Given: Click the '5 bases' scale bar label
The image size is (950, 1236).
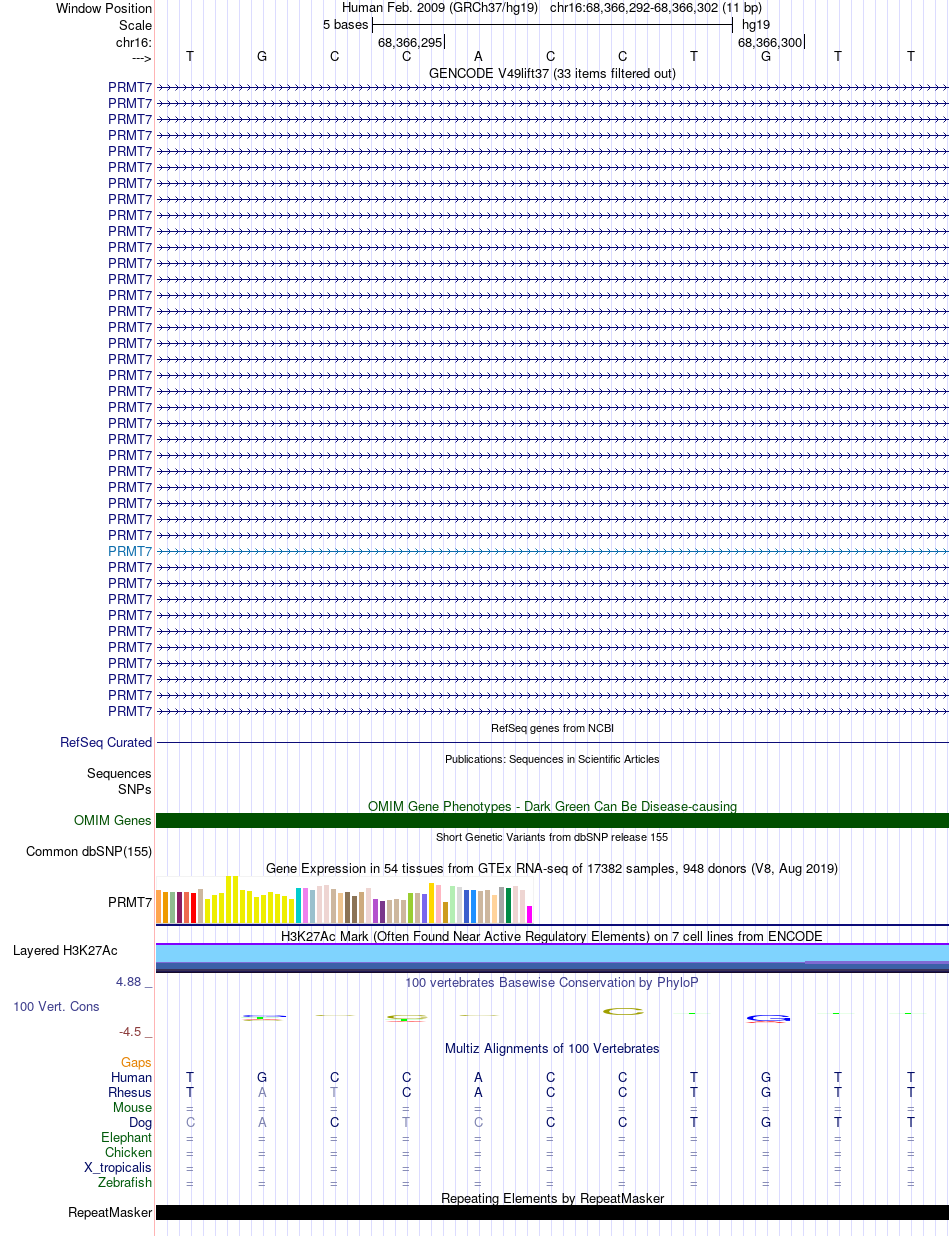Looking at the screenshot, I should (x=345, y=25).
